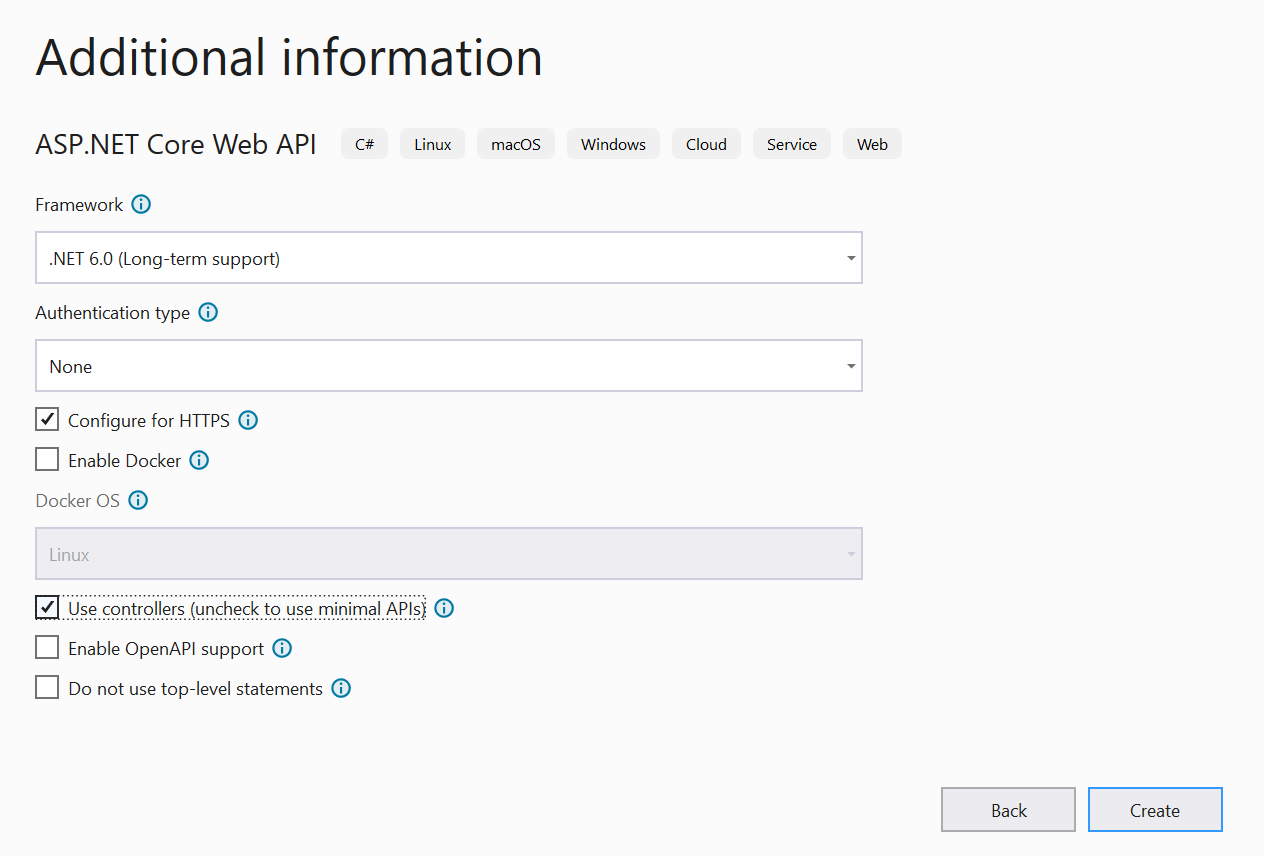Click the Additional information heading
Viewport: 1264px width, 856px height.
pos(289,58)
